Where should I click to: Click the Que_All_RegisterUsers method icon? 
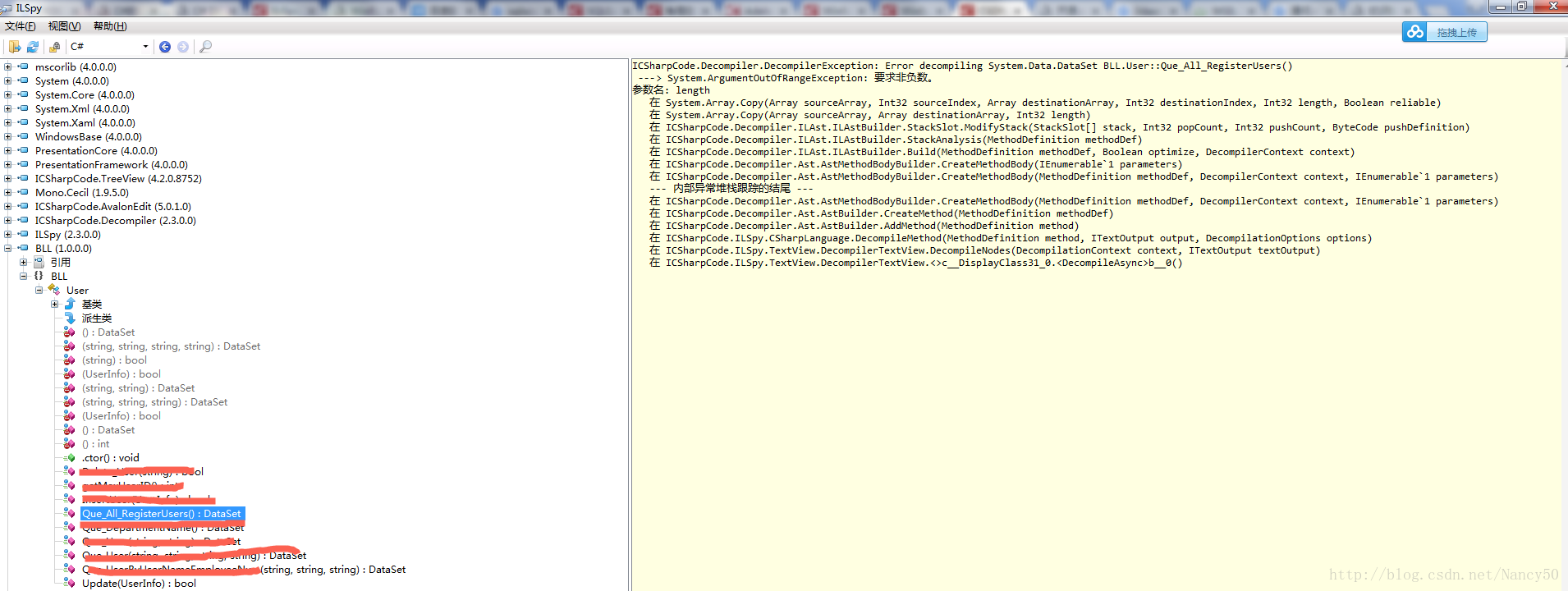click(70, 514)
